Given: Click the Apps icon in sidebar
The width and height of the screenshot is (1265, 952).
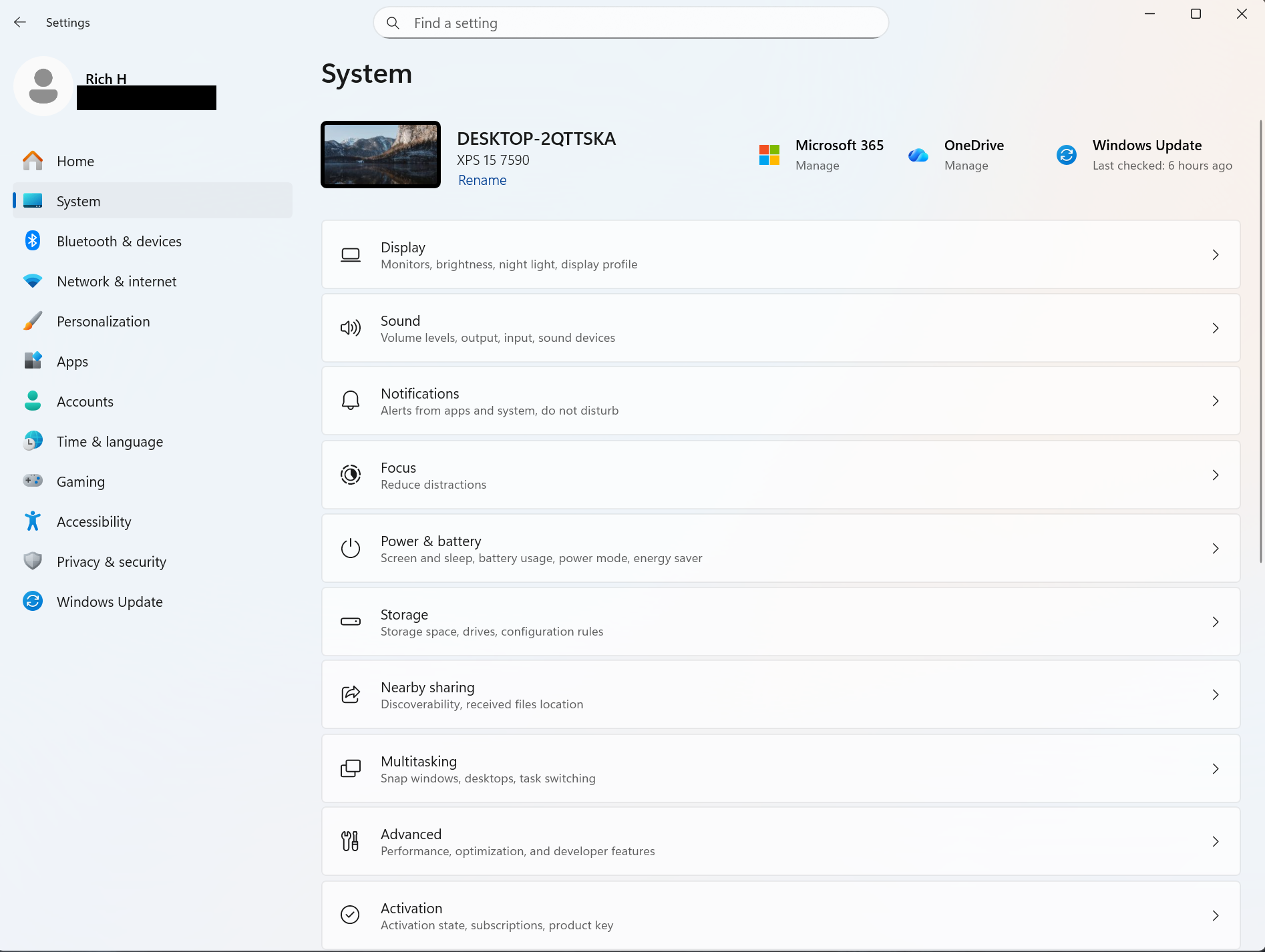Looking at the screenshot, I should pos(33,361).
